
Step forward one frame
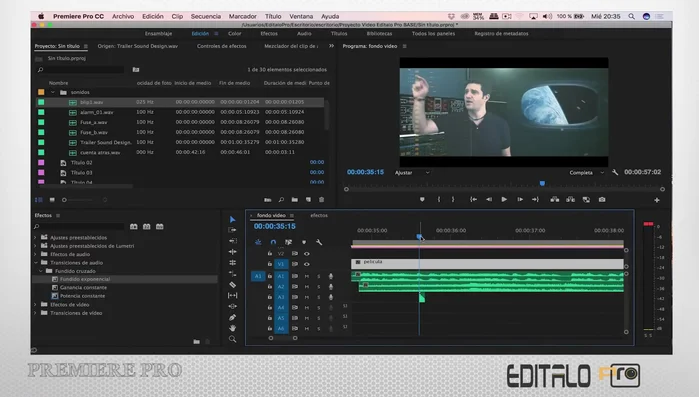click(520, 200)
